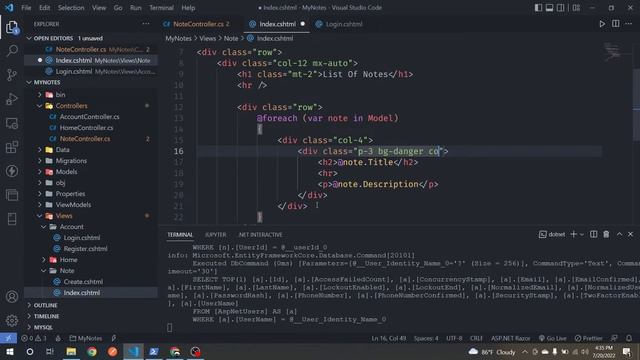Click Spaces: 4 indentation setting
The width and height of the screenshot is (640, 360).
(x=426, y=338)
